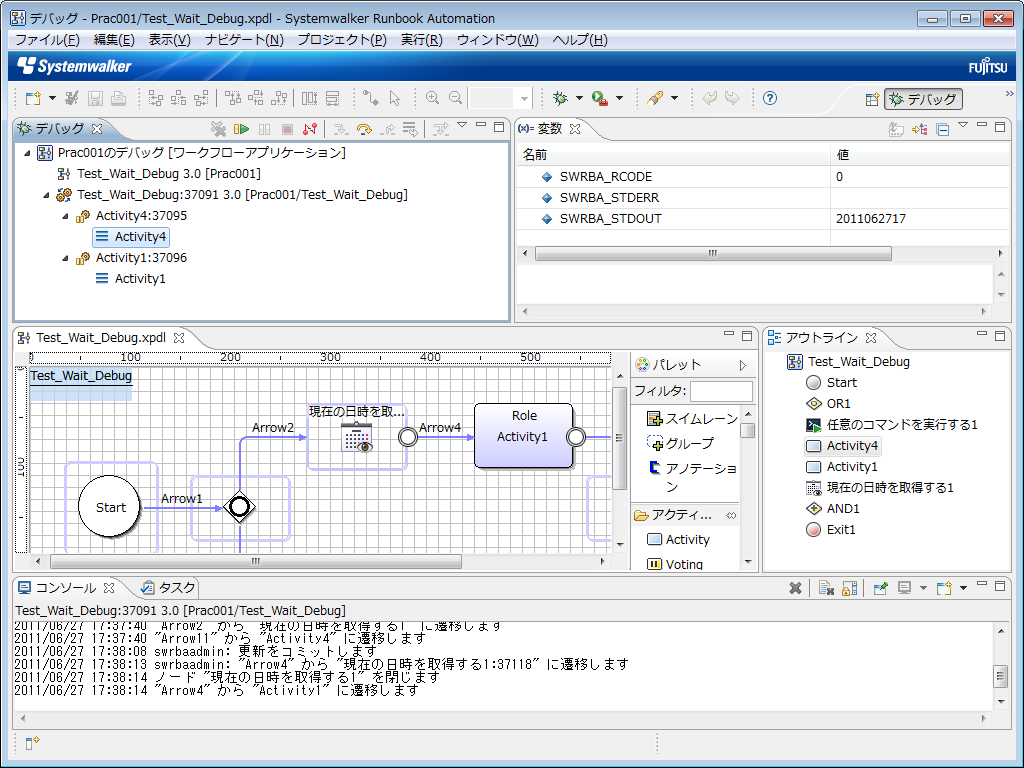Screen dimensions: 1024x768
Task: Select スイムレーン in the palette
Action: coord(693,419)
